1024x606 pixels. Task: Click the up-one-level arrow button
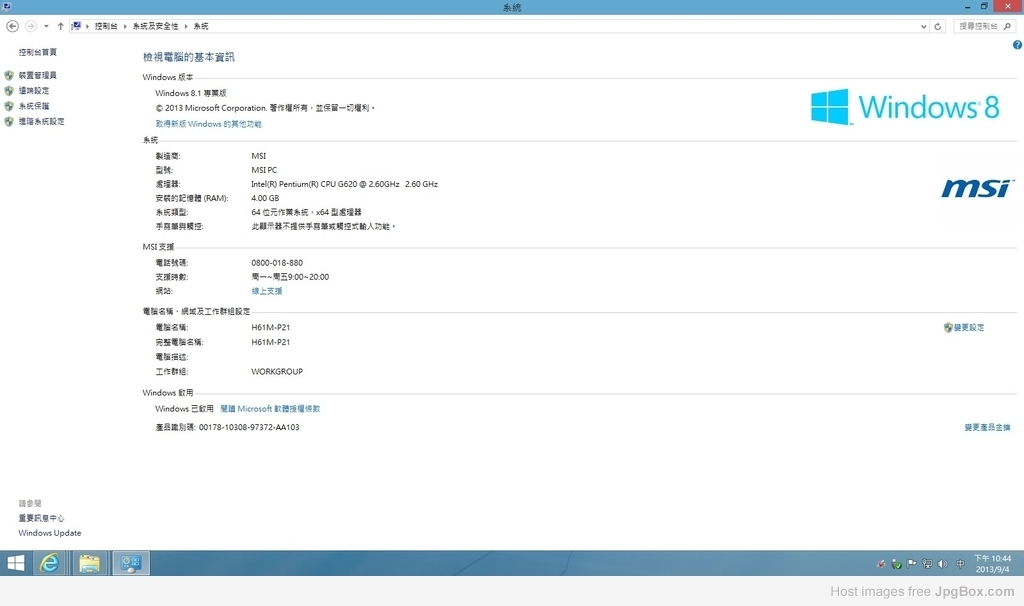tap(60, 26)
